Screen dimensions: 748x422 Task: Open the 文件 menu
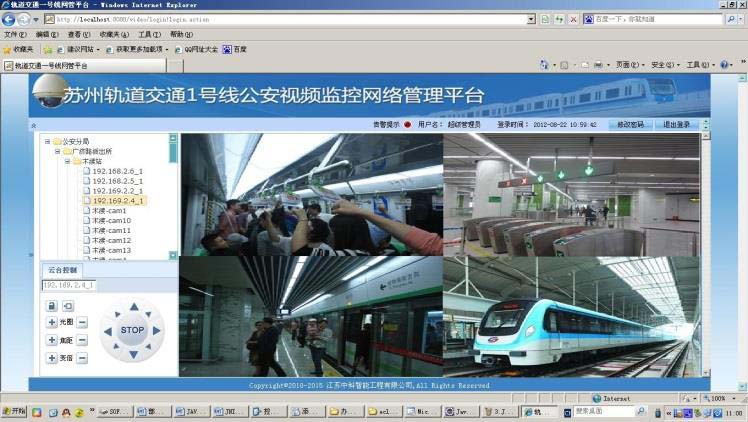15,35
